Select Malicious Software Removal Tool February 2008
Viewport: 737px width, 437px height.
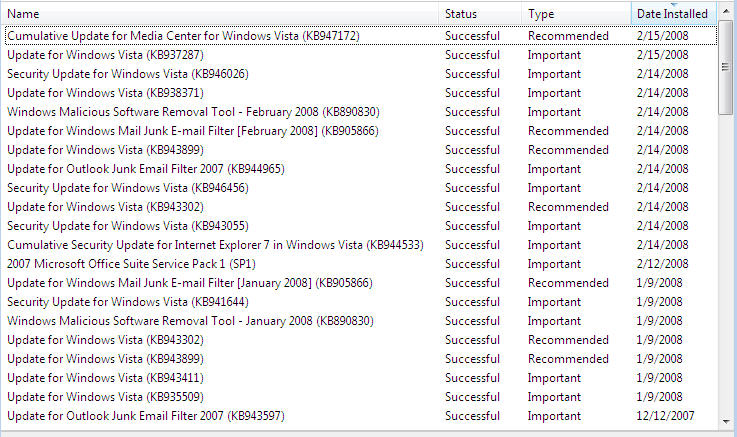coord(193,112)
